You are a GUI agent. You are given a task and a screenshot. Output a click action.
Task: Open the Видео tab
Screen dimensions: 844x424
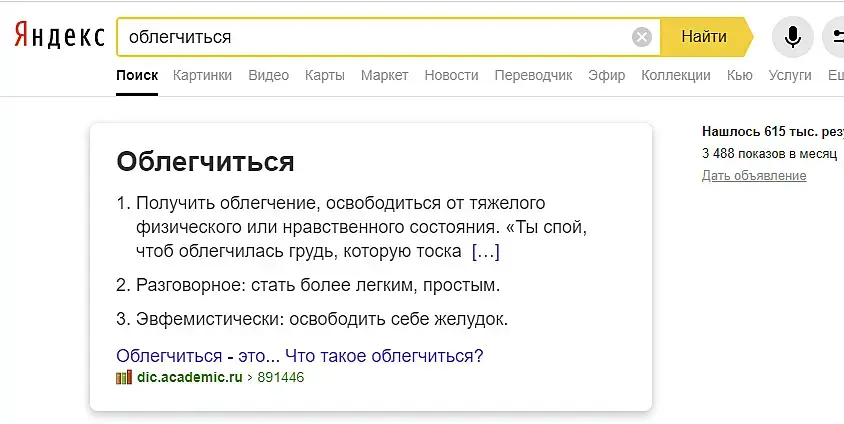268,75
